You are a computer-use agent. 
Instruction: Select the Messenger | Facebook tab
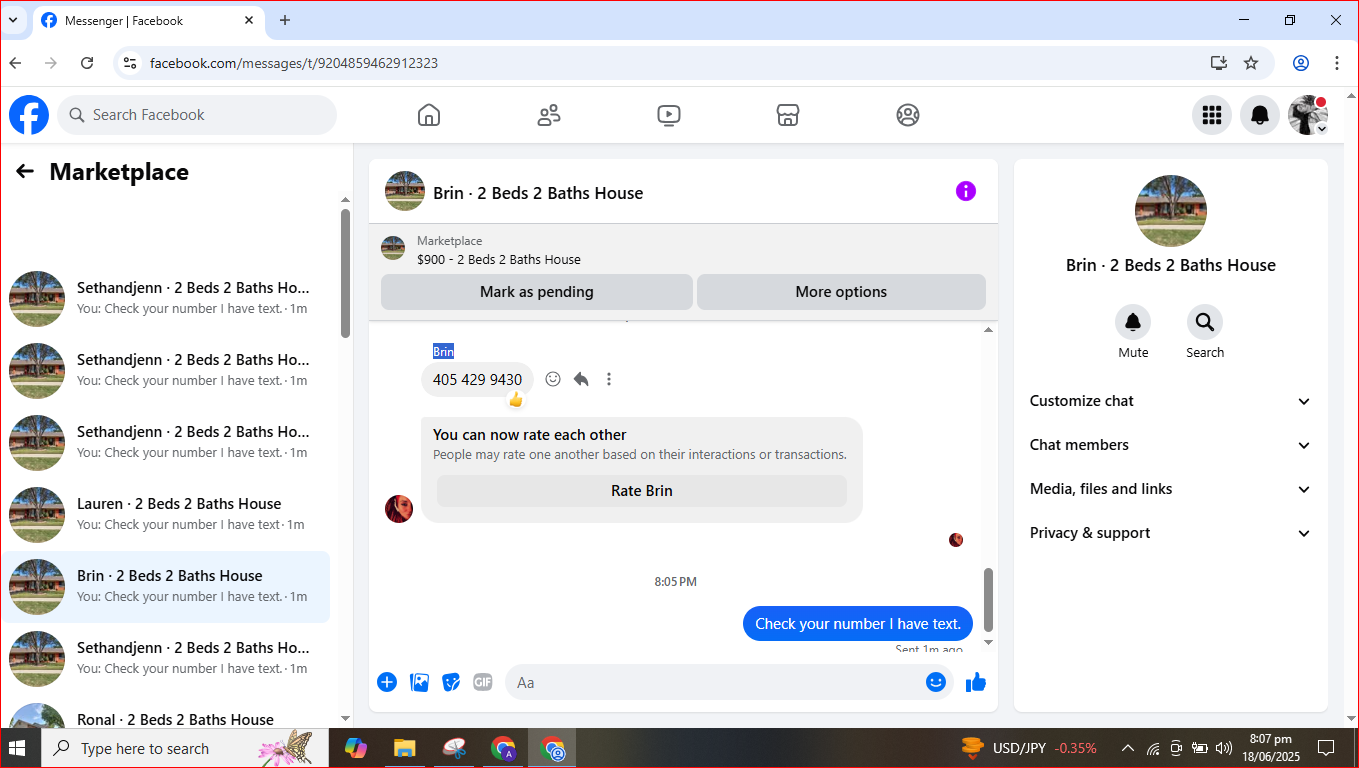pyautogui.click(x=150, y=21)
